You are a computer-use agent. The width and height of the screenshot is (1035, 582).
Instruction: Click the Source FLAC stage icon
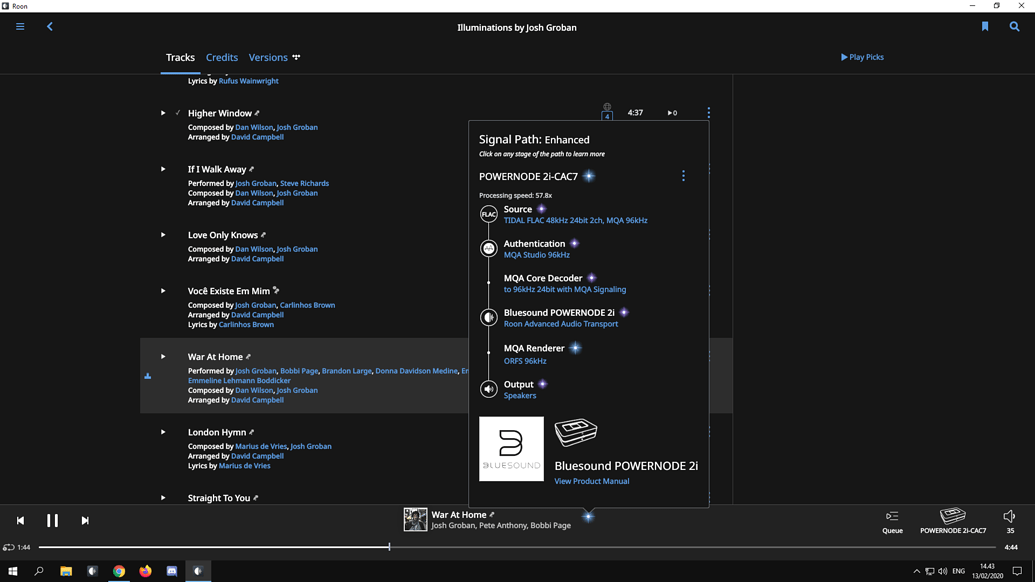click(x=489, y=214)
